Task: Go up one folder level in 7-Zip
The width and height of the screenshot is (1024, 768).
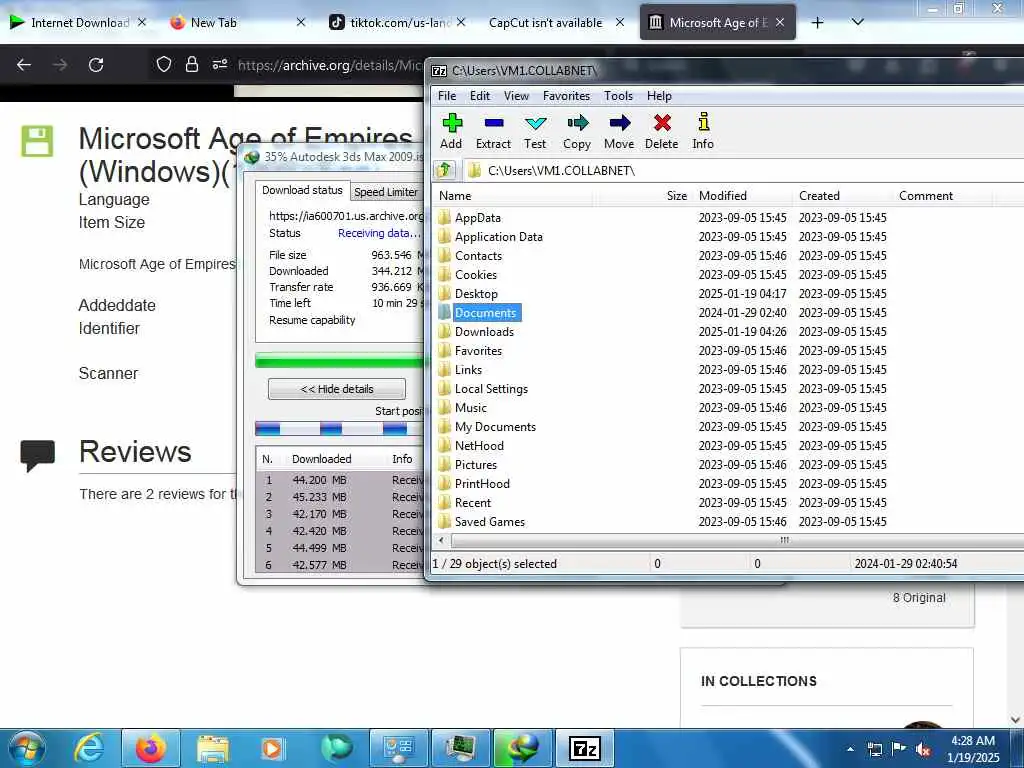Action: pos(445,170)
